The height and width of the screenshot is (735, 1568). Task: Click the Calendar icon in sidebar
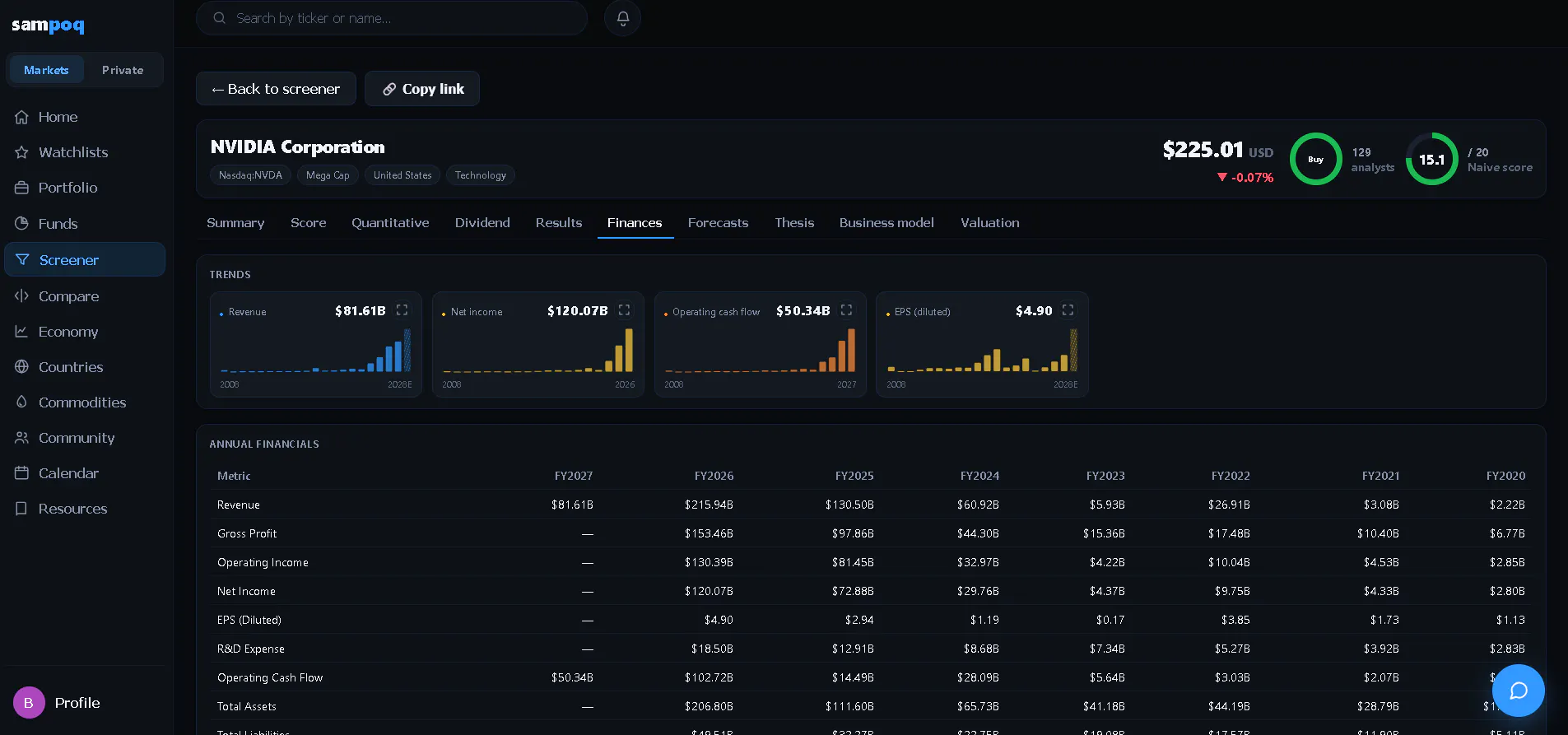tap(22, 473)
